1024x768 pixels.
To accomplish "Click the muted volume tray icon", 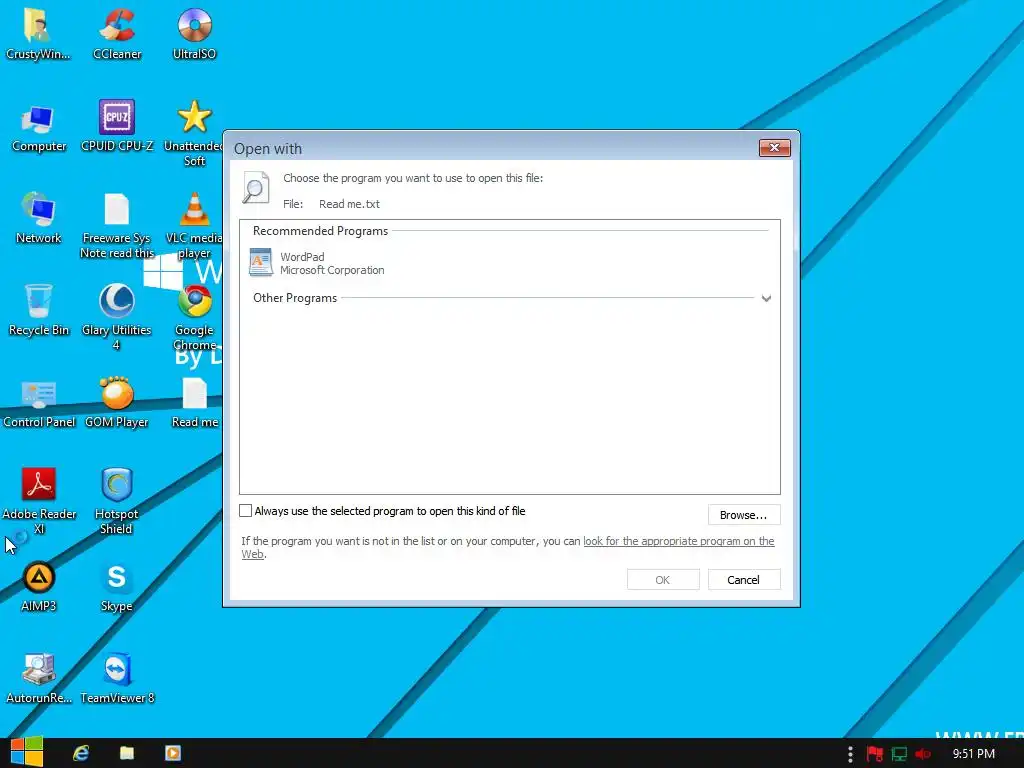I will [x=923, y=754].
